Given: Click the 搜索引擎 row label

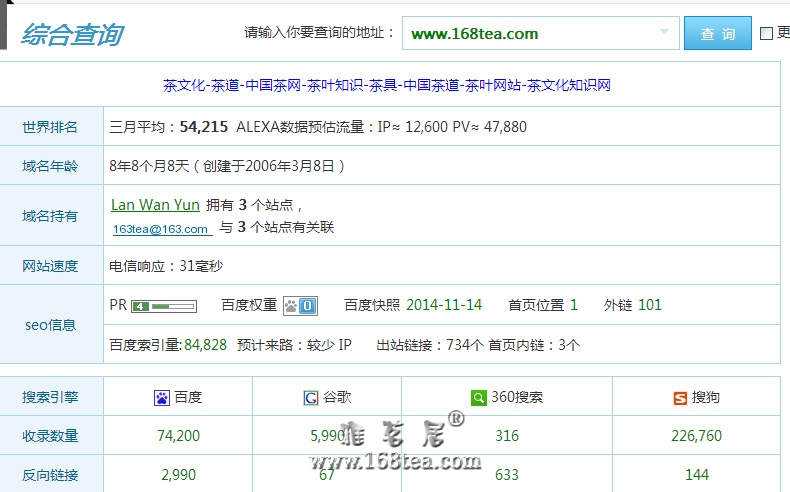Looking at the screenshot, I should click(50, 397).
